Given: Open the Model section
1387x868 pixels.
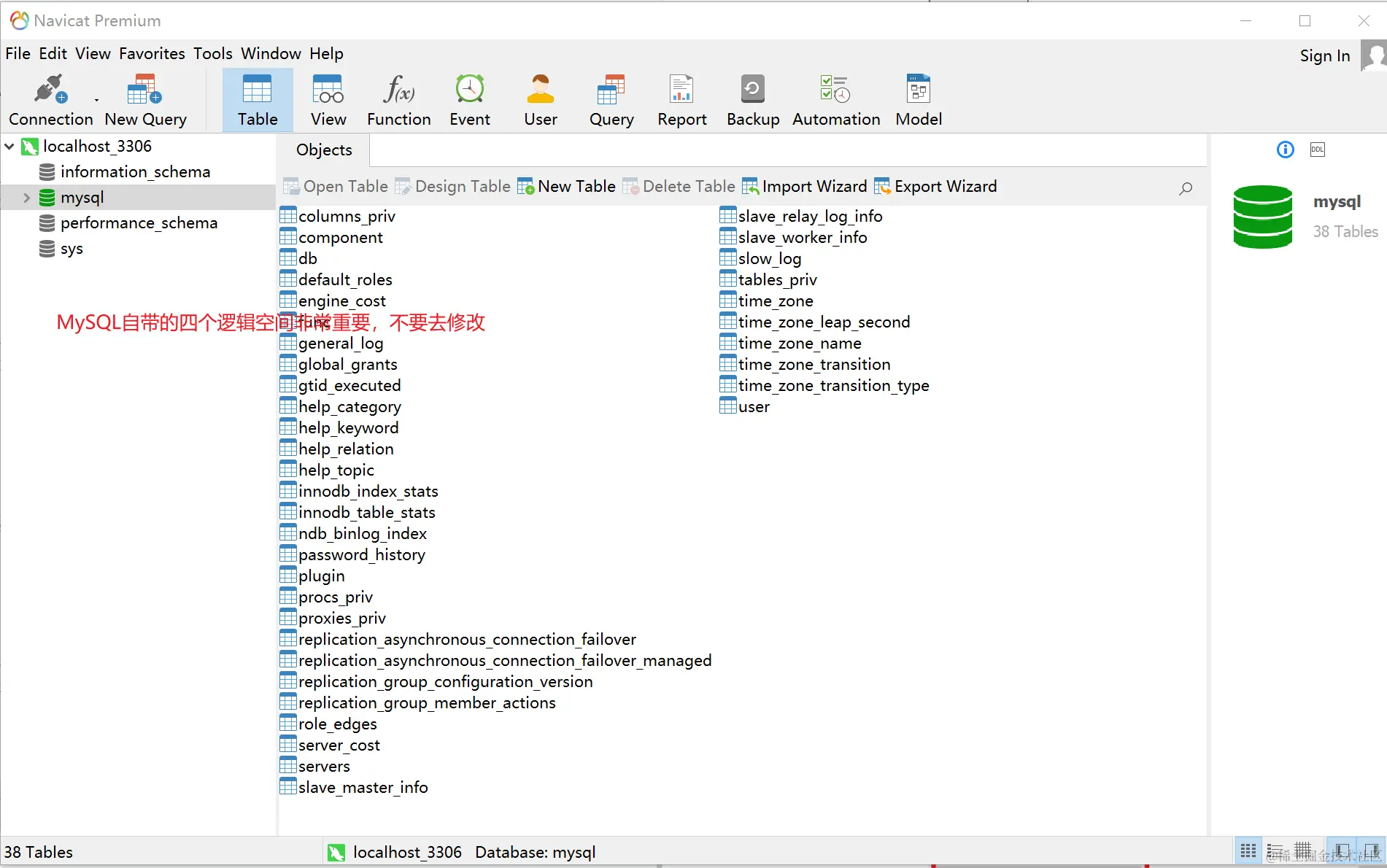Looking at the screenshot, I should 919,100.
